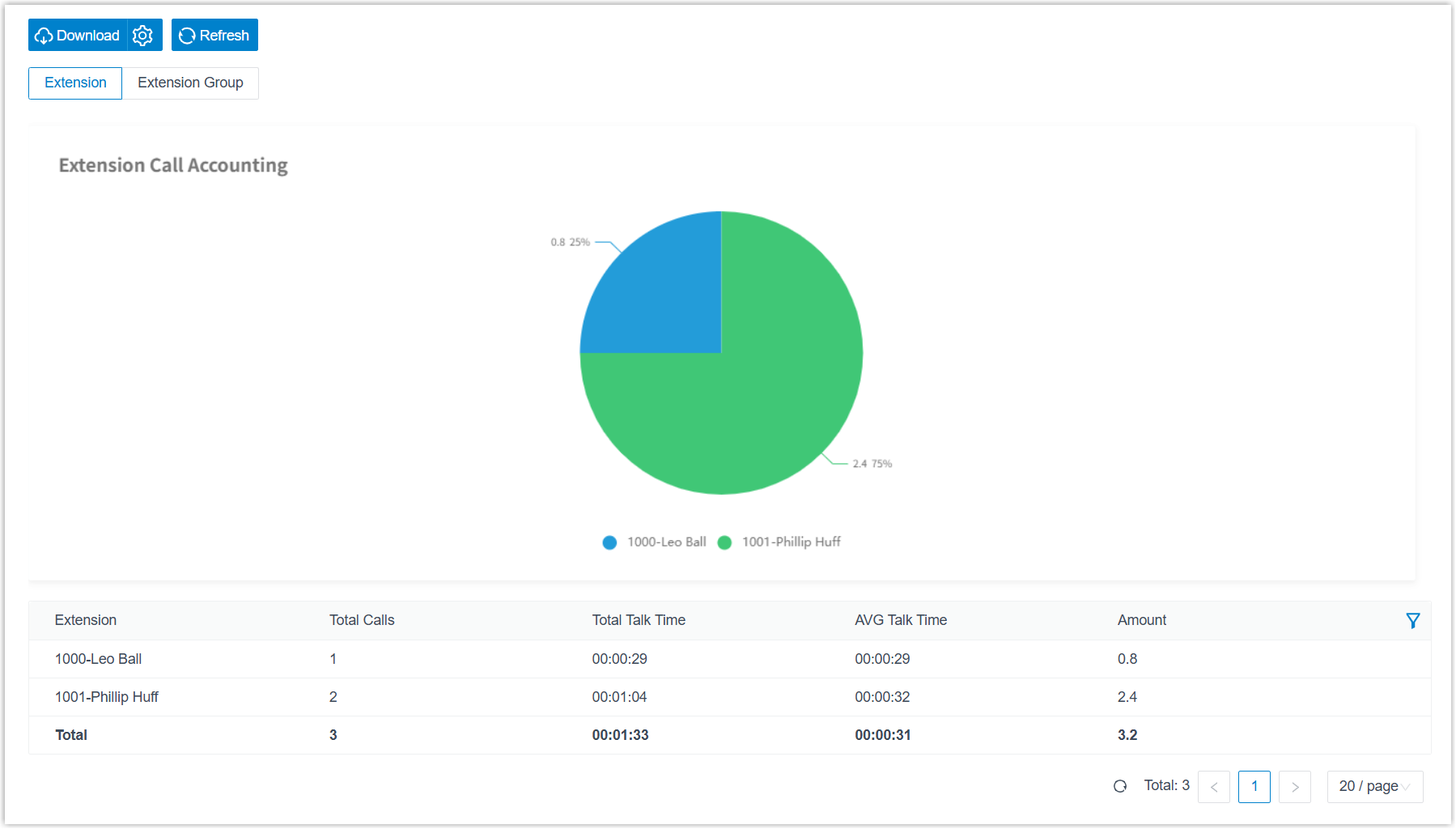1456x829 pixels.
Task: Click total talk time 00:01:33 cell
Action: pyautogui.click(x=620, y=735)
